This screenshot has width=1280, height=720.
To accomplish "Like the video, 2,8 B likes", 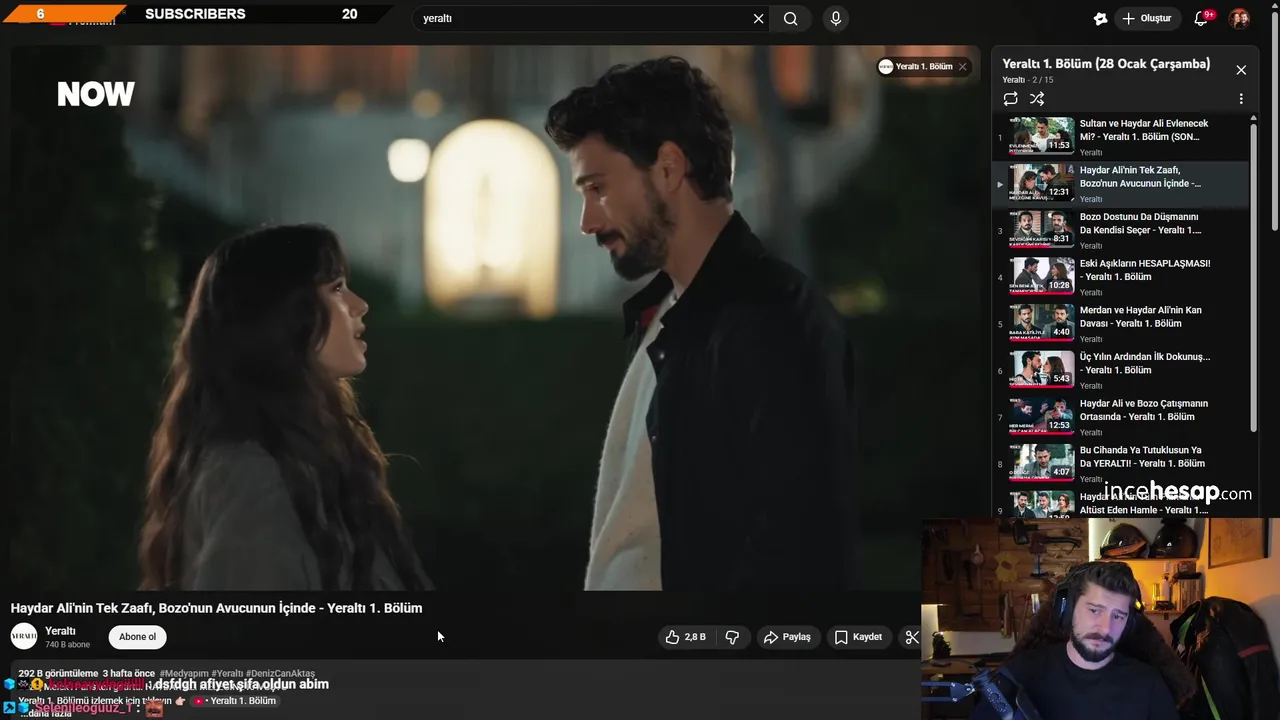I will click(x=686, y=637).
